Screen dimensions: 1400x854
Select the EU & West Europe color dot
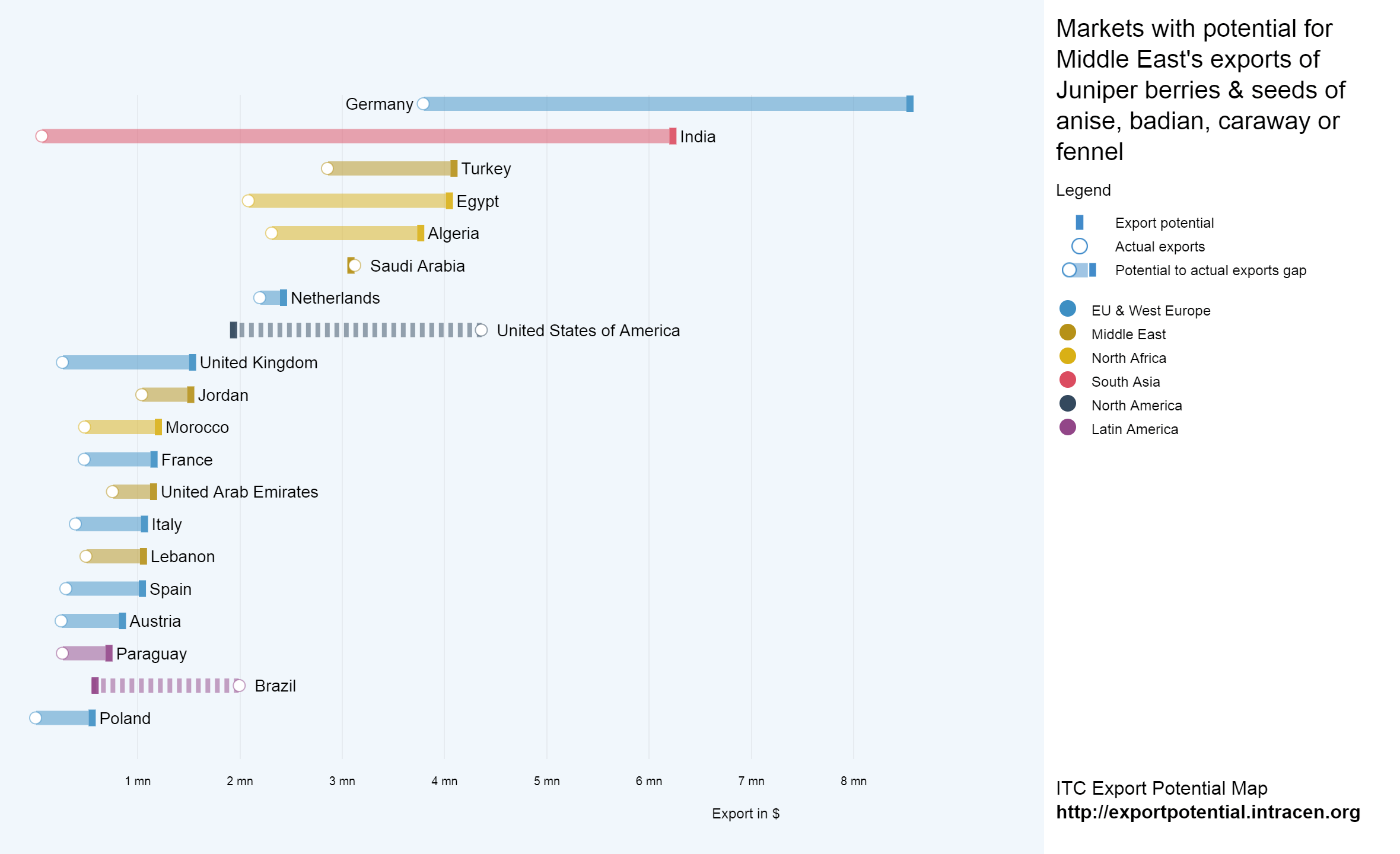point(1067,309)
